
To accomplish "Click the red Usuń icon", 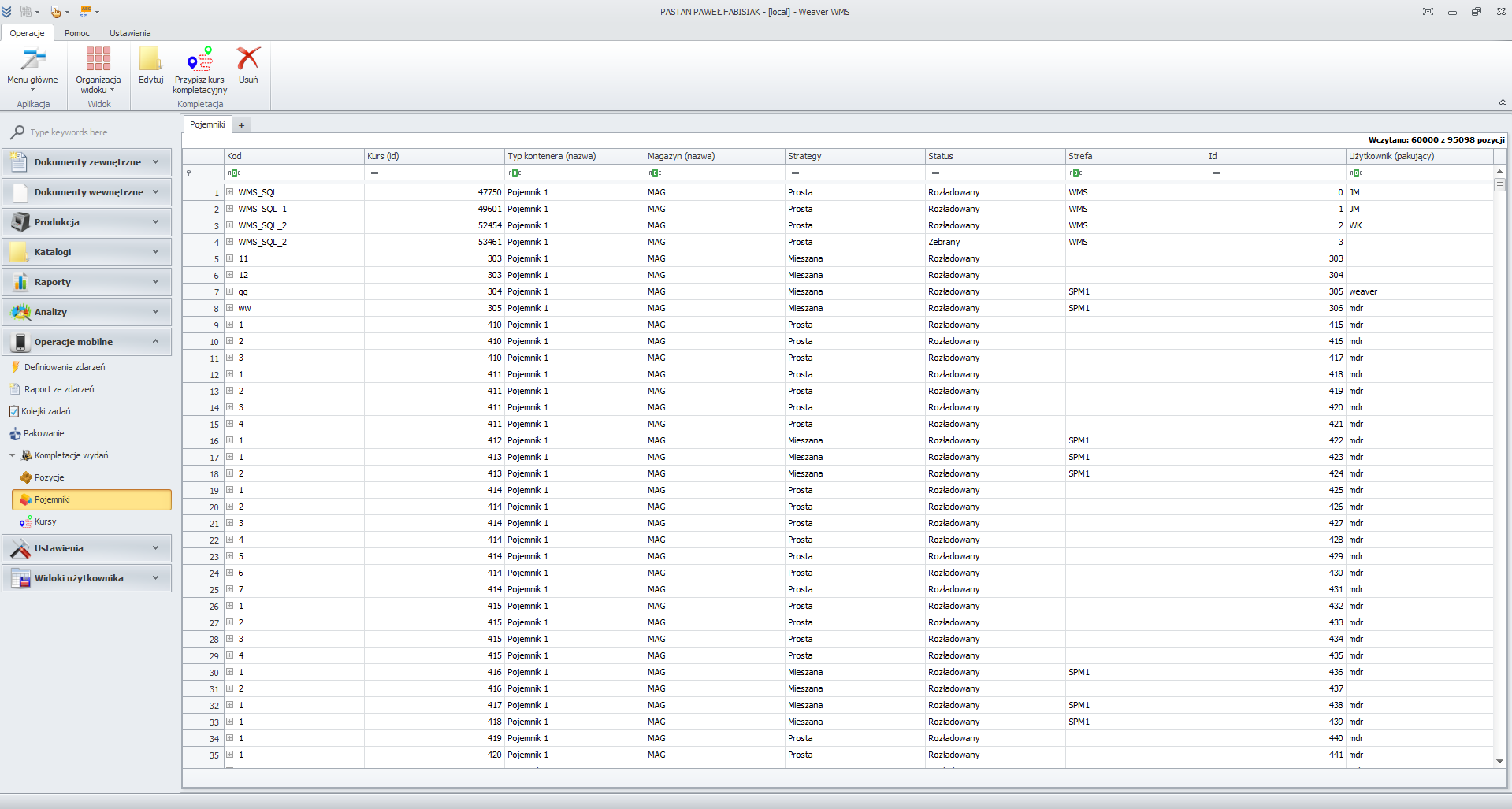I will tap(248, 59).
